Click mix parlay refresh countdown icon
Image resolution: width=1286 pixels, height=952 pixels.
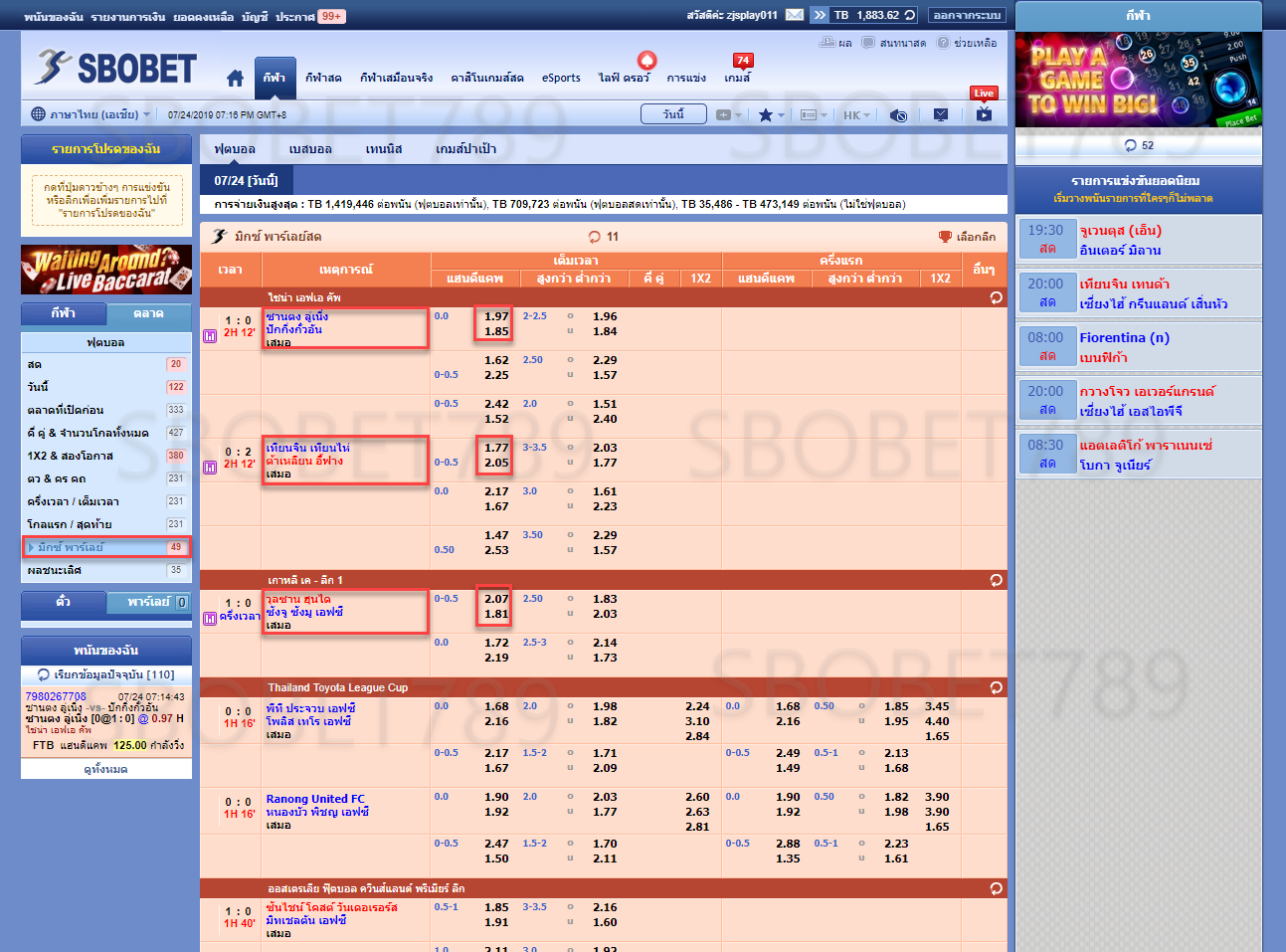click(595, 237)
